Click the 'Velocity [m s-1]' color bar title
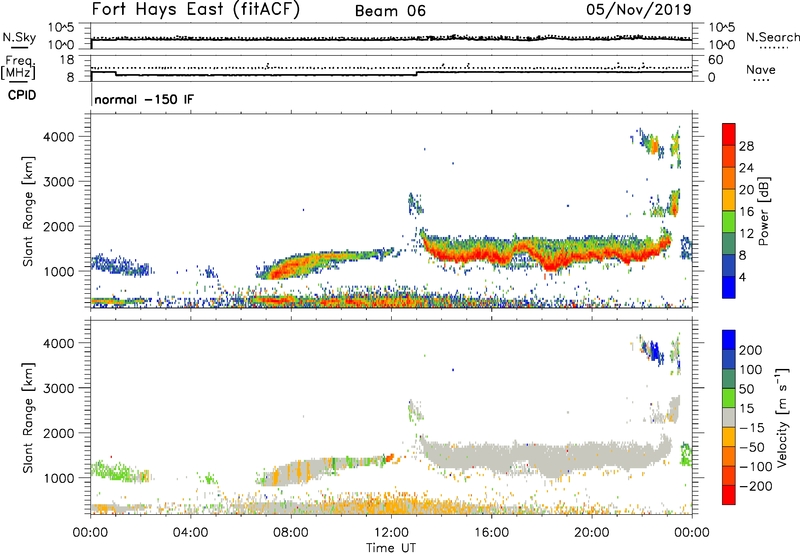Image resolution: width=800 pixels, height=554 pixels. (x=783, y=418)
